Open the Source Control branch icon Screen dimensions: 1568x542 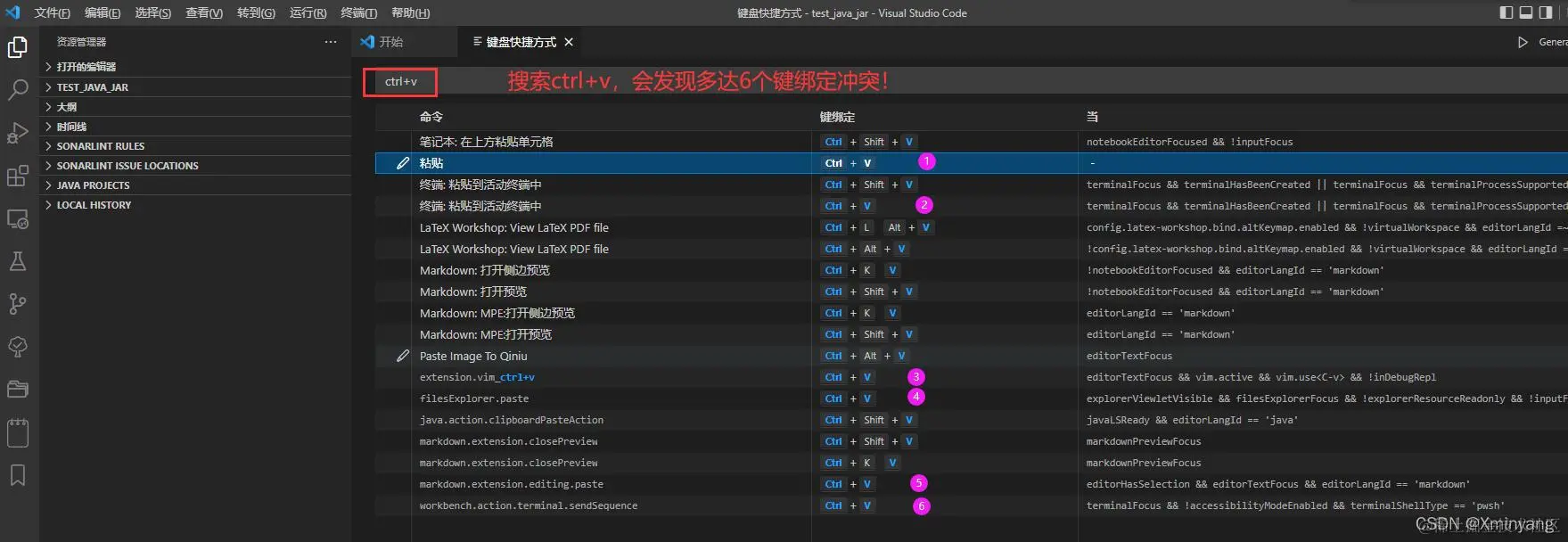[18, 304]
